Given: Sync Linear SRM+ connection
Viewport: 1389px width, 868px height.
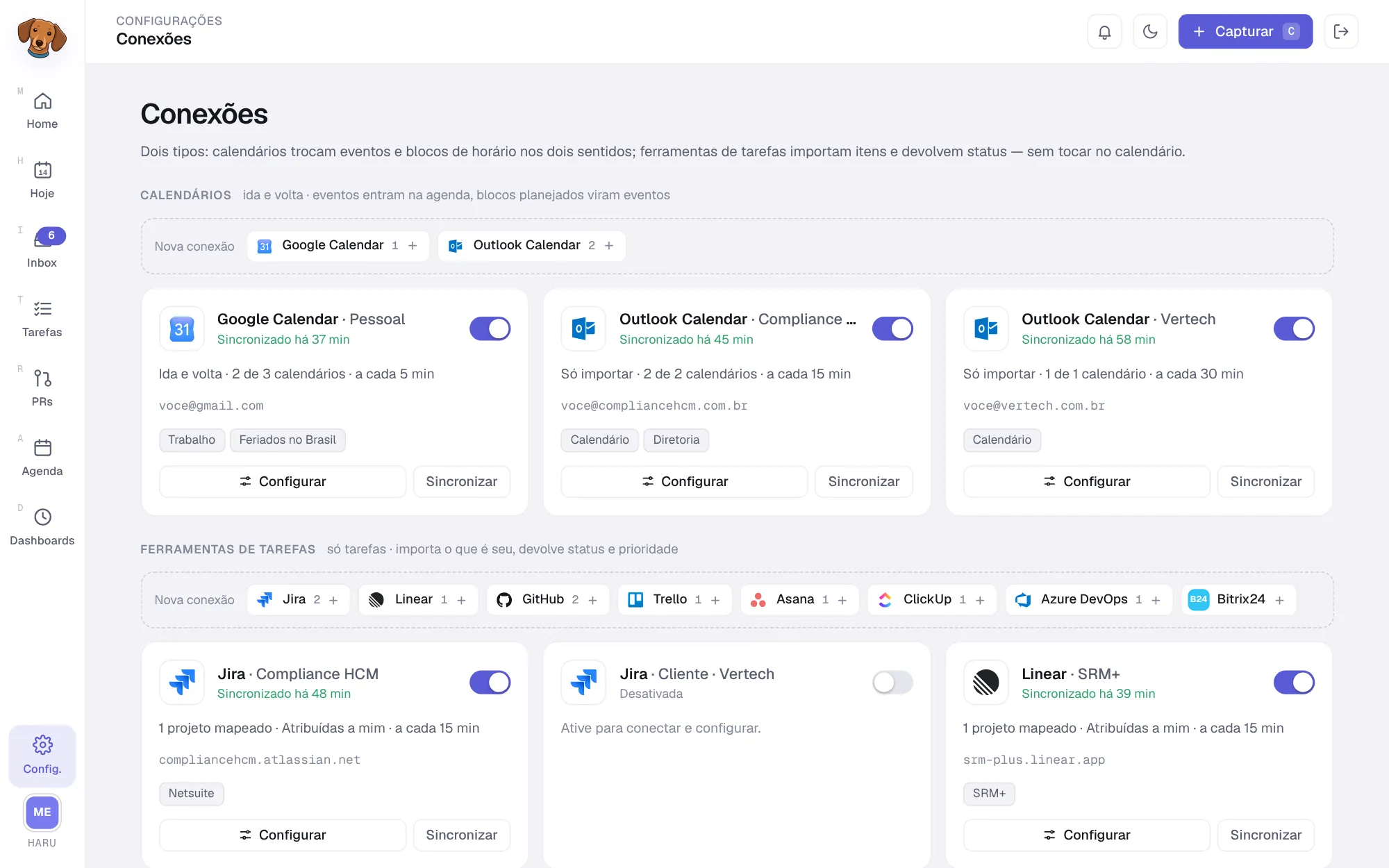Looking at the screenshot, I should click(1266, 835).
